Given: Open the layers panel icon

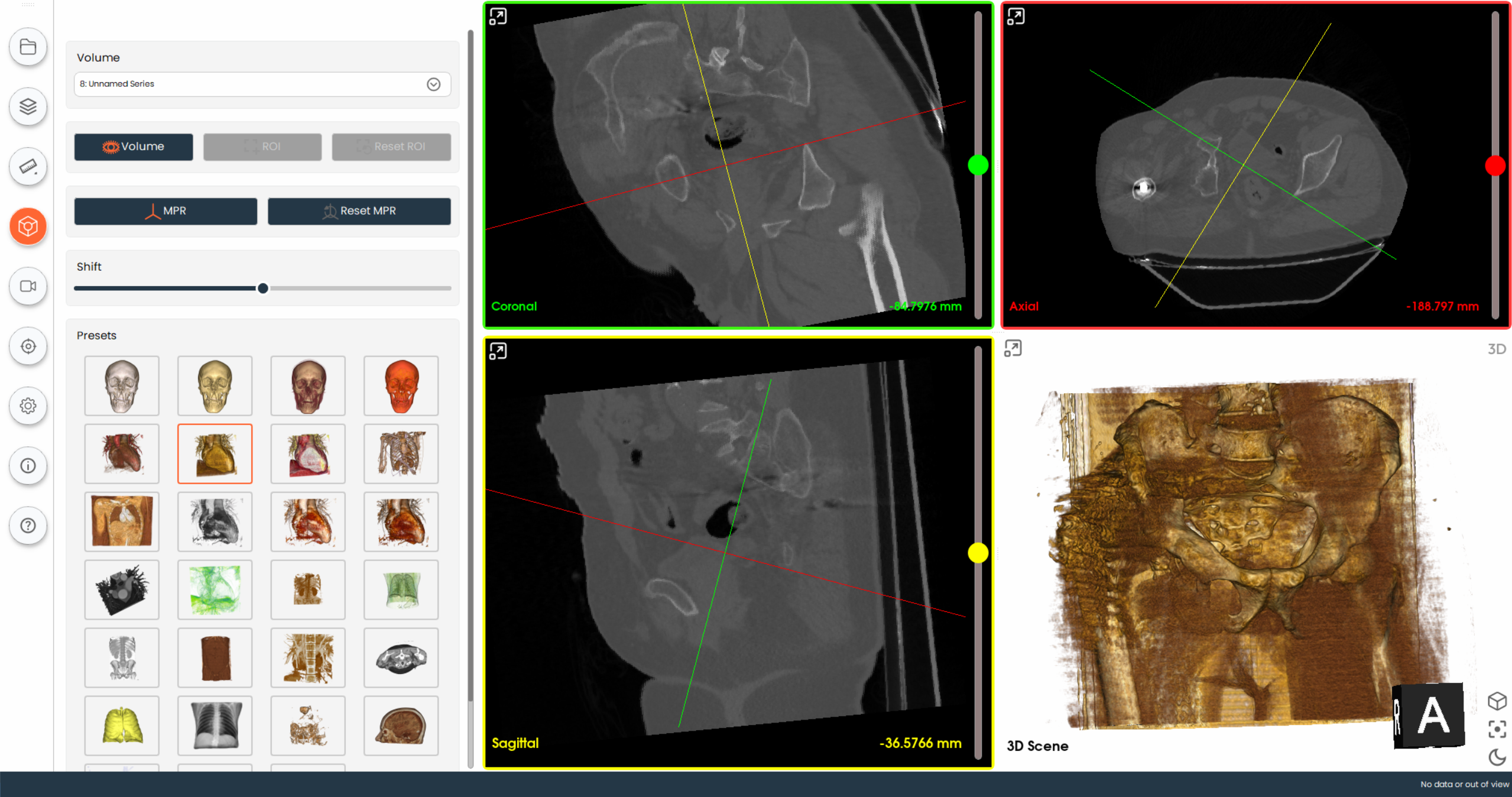Looking at the screenshot, I should tap(28, 106).
